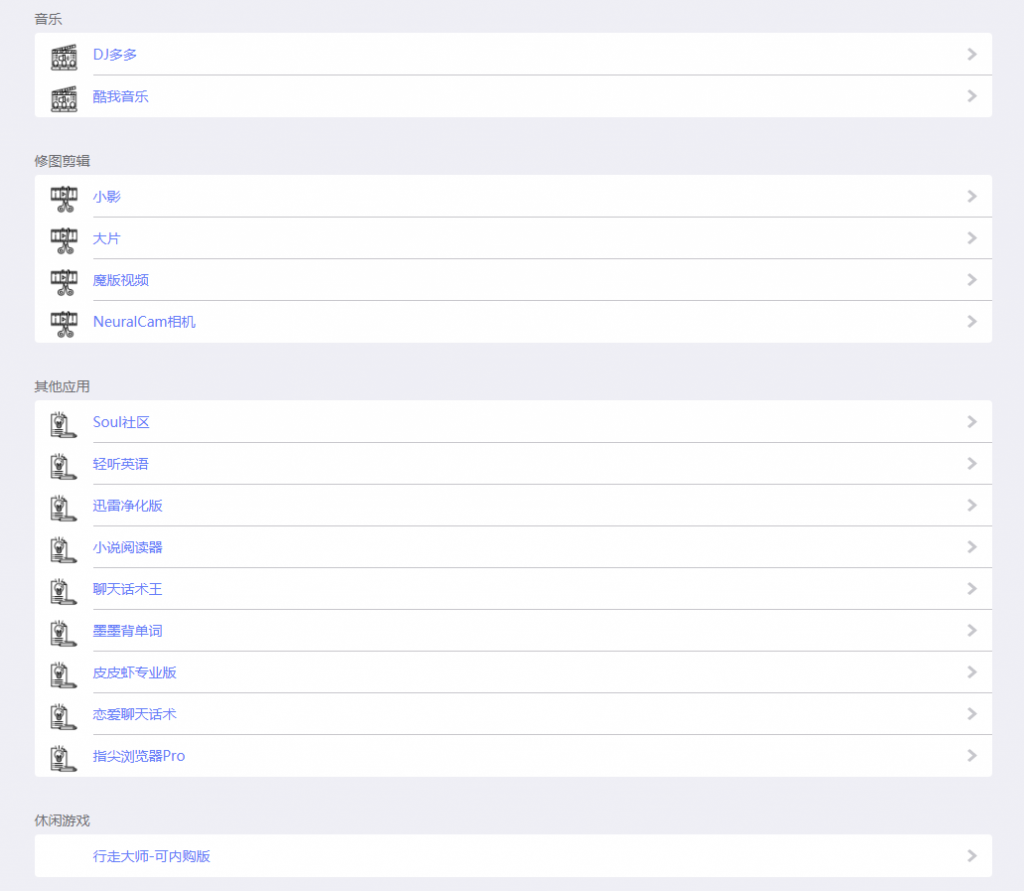The width and height of the screenshot is (1024, 891).
Task: Open the Soul社区 link
Action: pyautogui.click(x=121, y=422)
